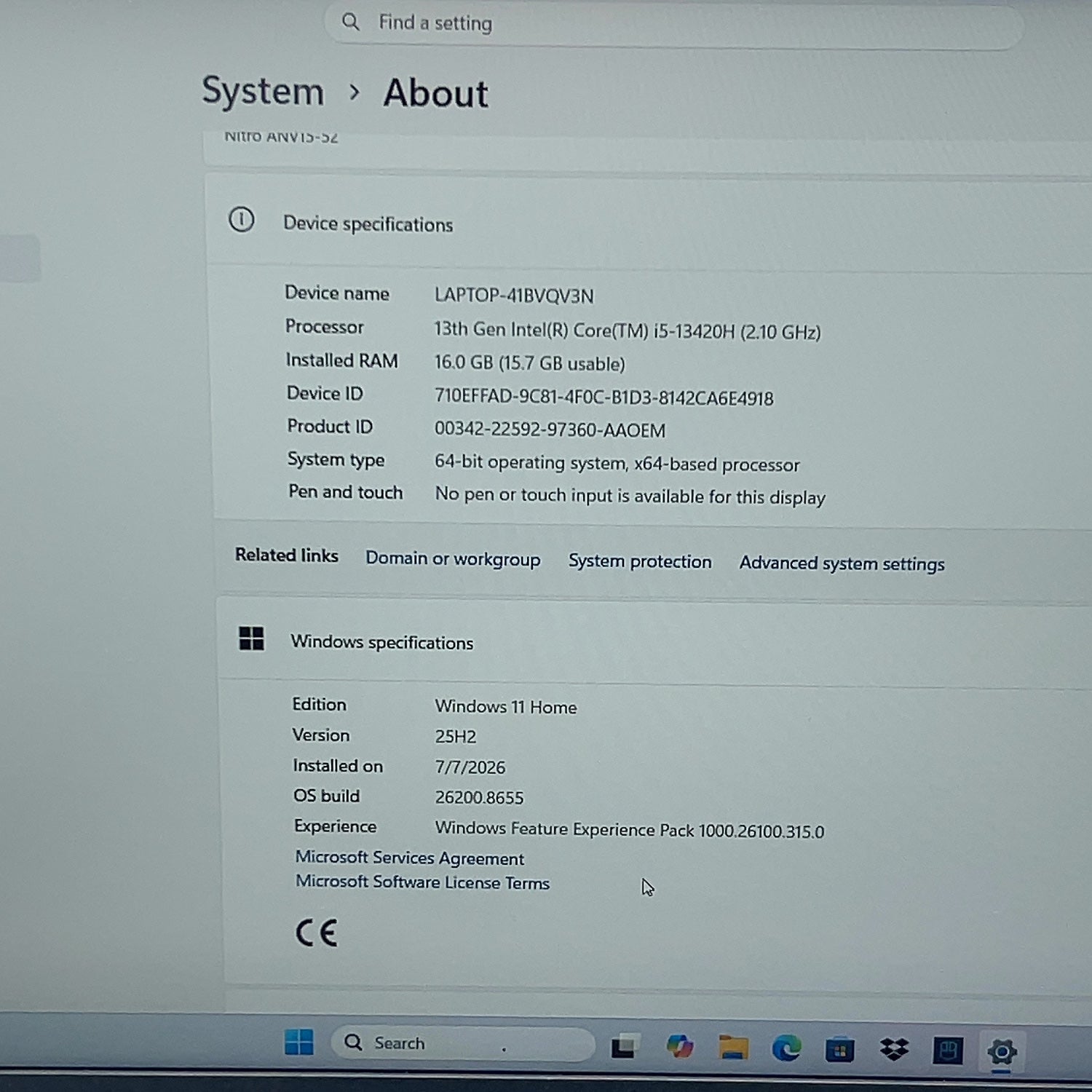Open the dark blue app icon beside Dropbox
The image size is (1092, 1092).
[x=948, y=1051]
